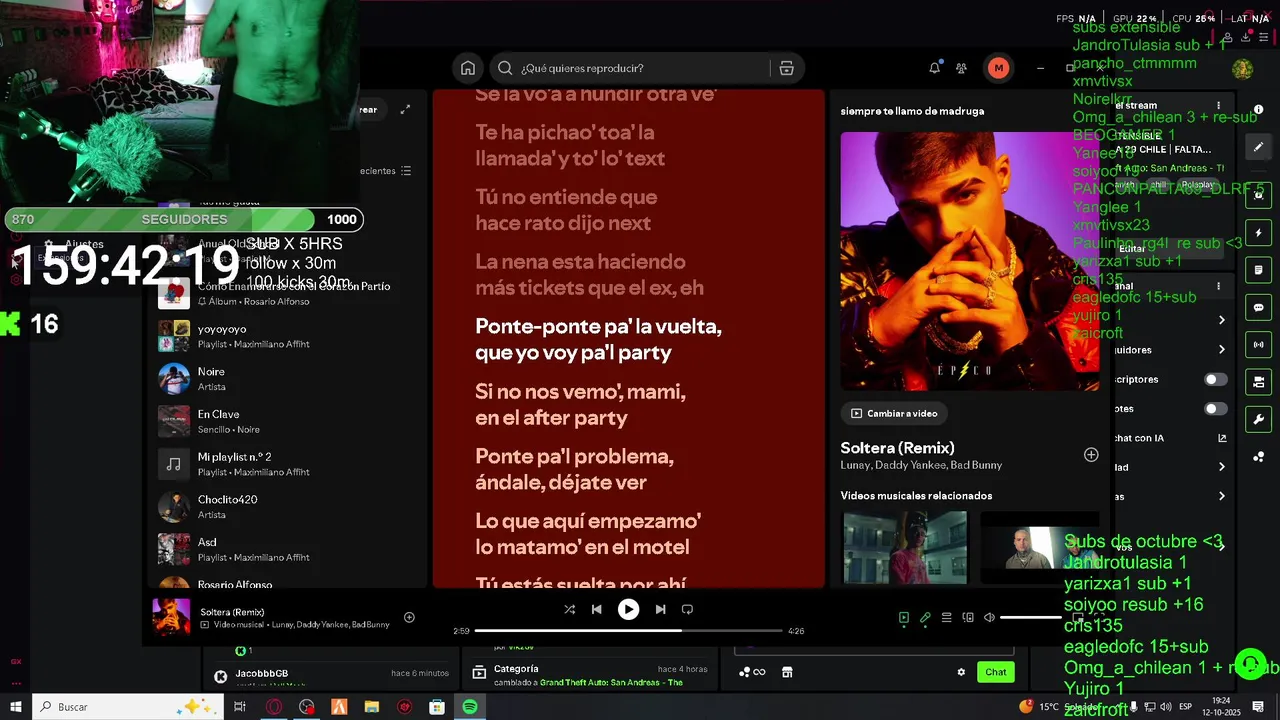Expand Spotify library panel with arrows icon
The width and height of the screenshot is (1280, 720).
[x=405, y=110]
